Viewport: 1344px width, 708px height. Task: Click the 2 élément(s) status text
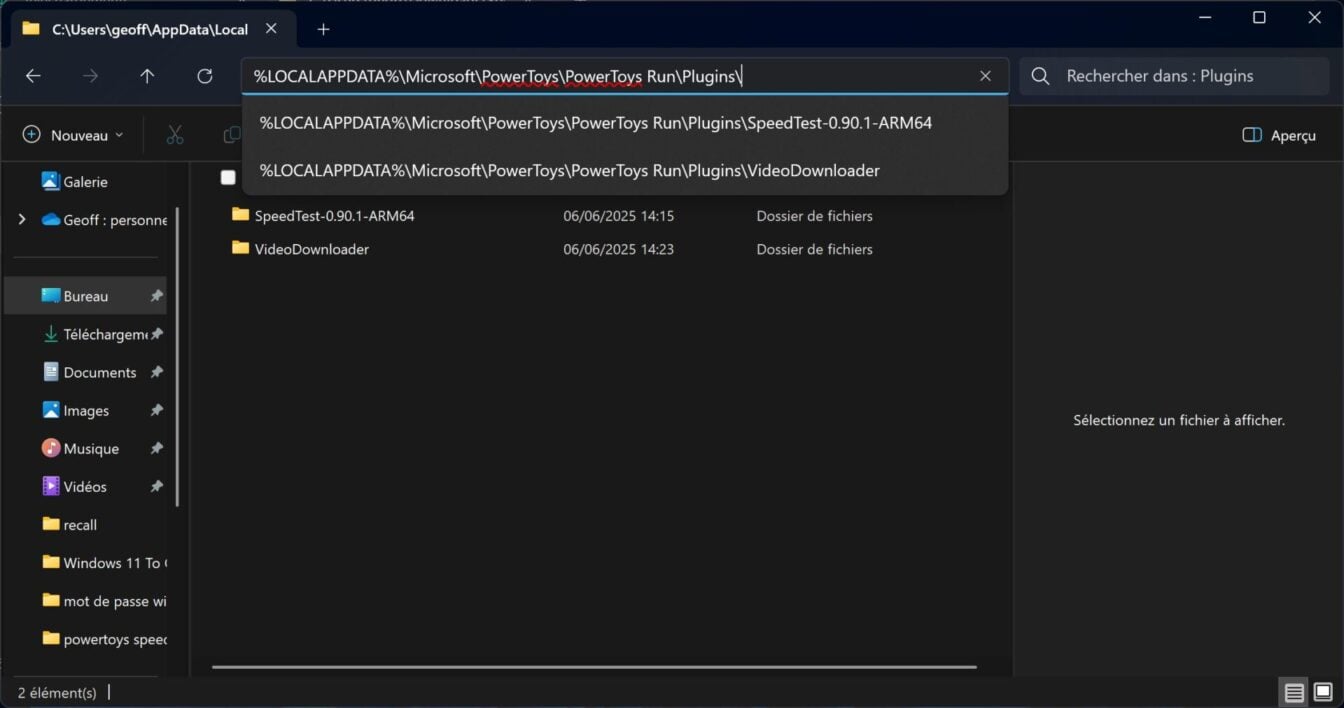pyautogui.click(x=57, y=692)
